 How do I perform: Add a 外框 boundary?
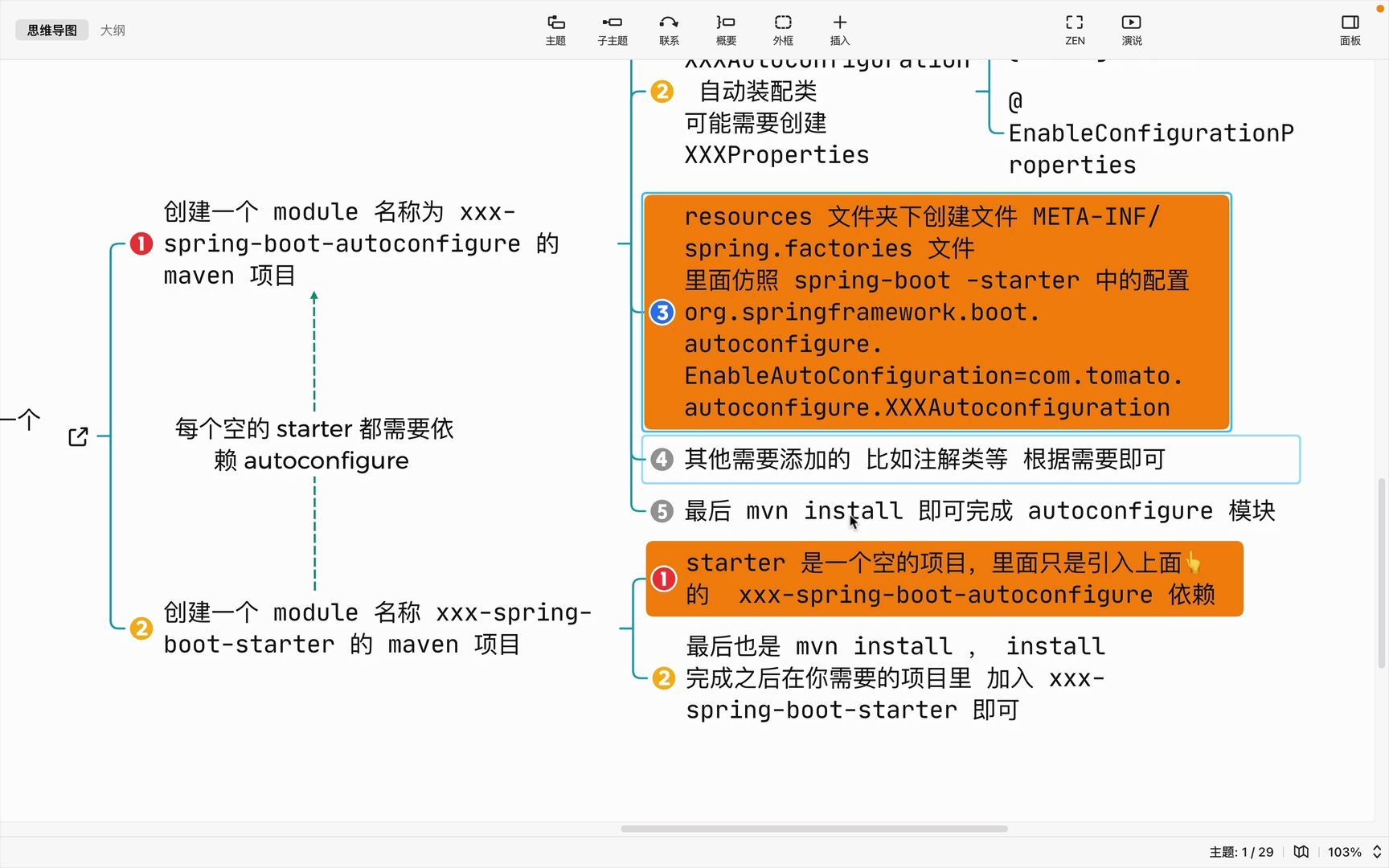tap(783, 30)
